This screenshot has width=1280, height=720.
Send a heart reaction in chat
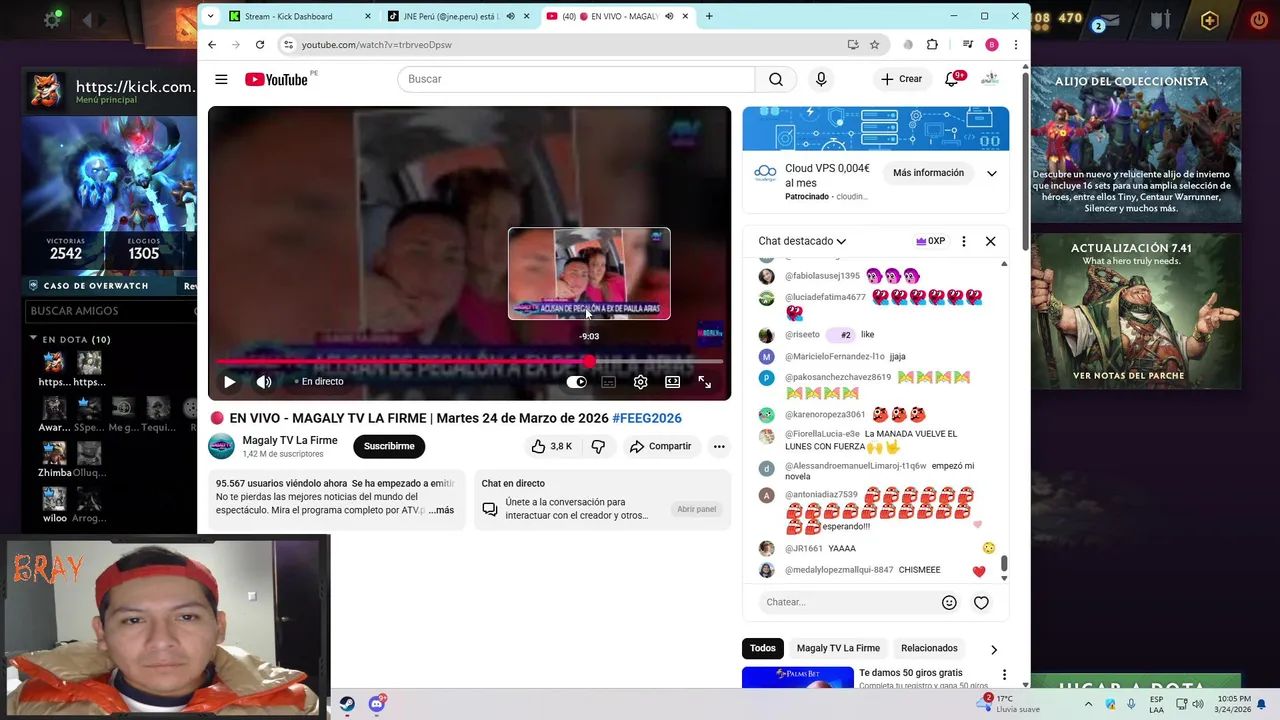pos(981,602)
